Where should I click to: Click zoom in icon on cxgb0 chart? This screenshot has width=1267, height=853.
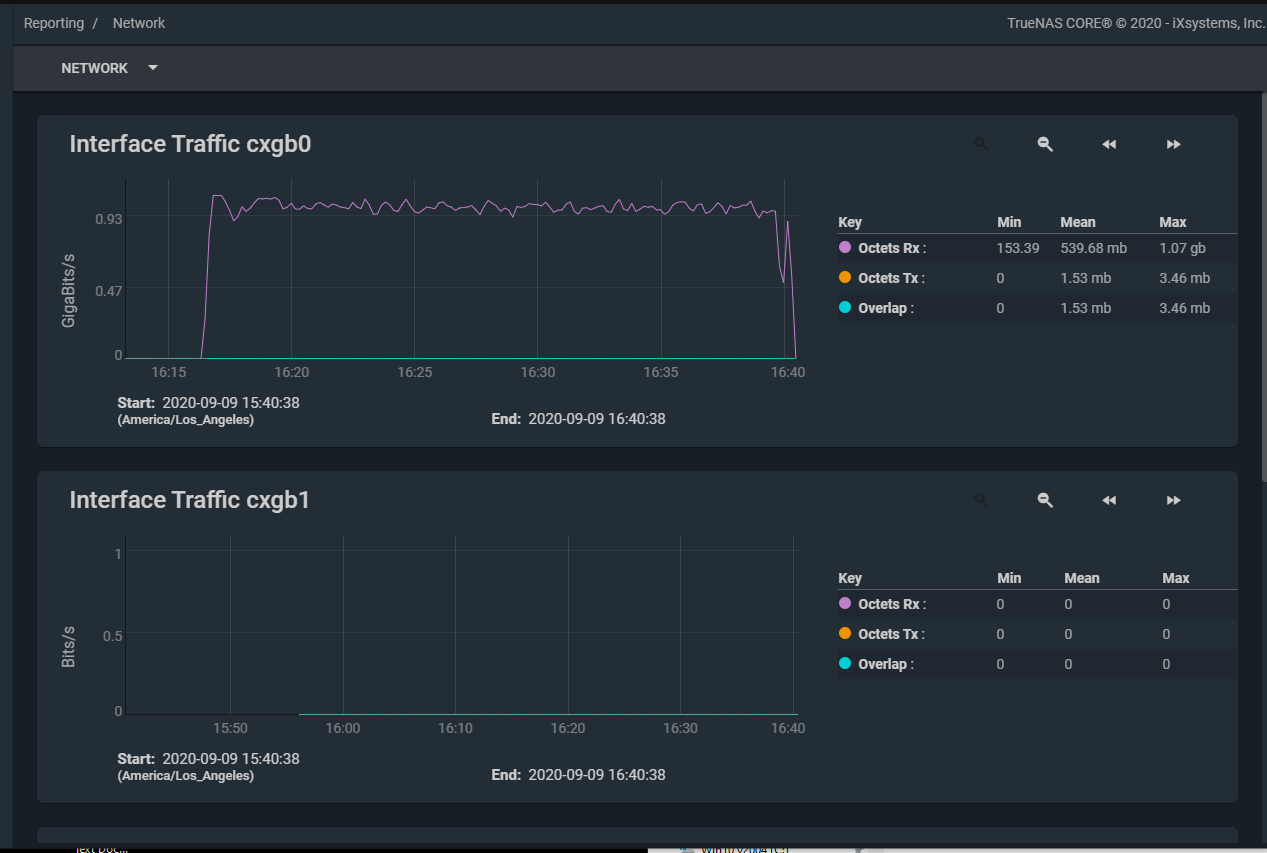pyautogui.click(x=981, y=144)
